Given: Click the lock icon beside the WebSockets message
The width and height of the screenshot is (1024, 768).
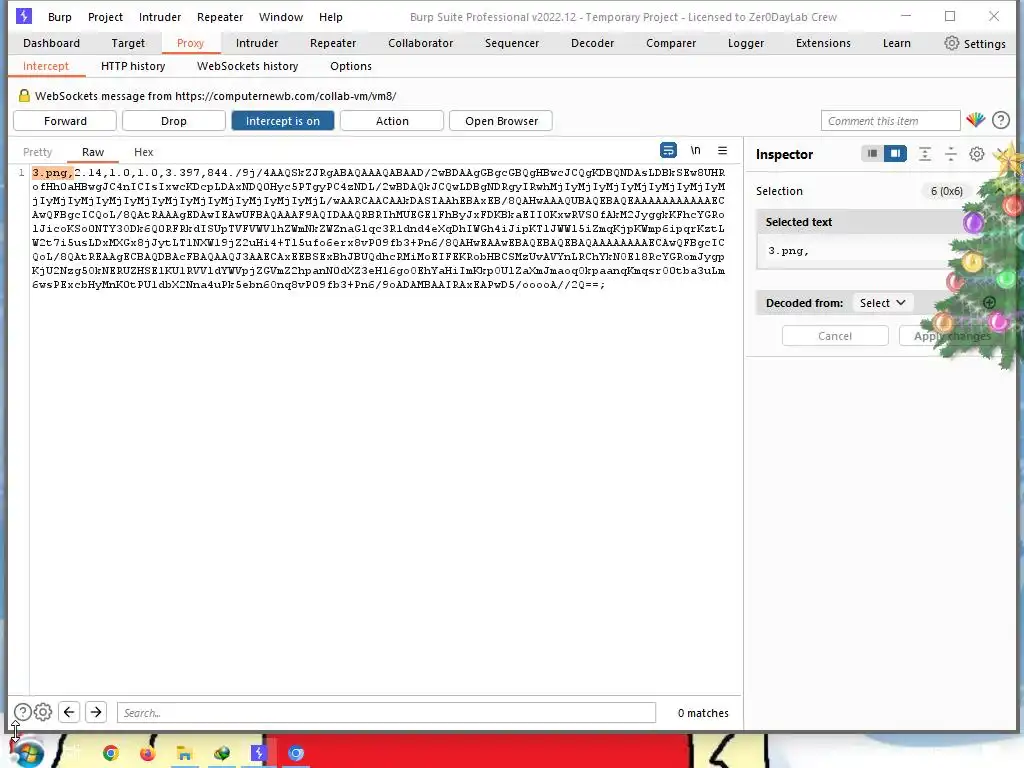Looking at the screenshot, I should coord(24,95).
